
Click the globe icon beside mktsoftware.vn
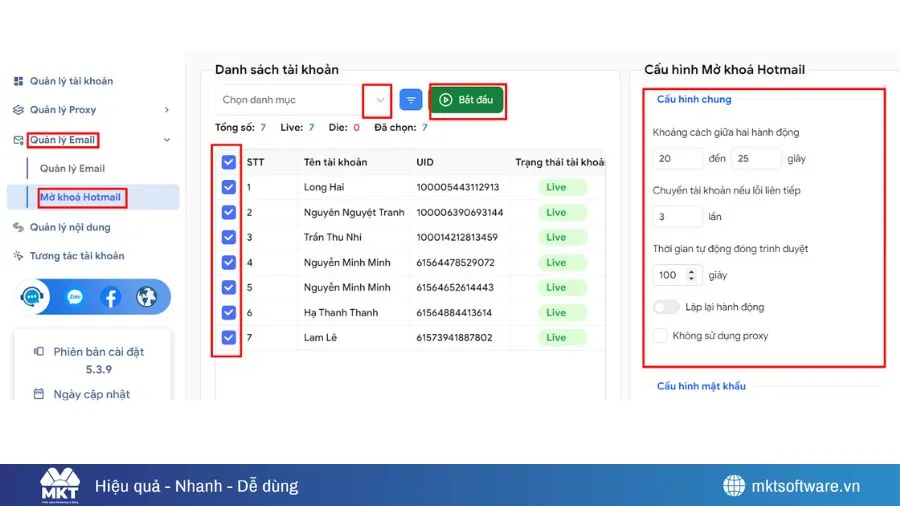[x=734, y=486]
